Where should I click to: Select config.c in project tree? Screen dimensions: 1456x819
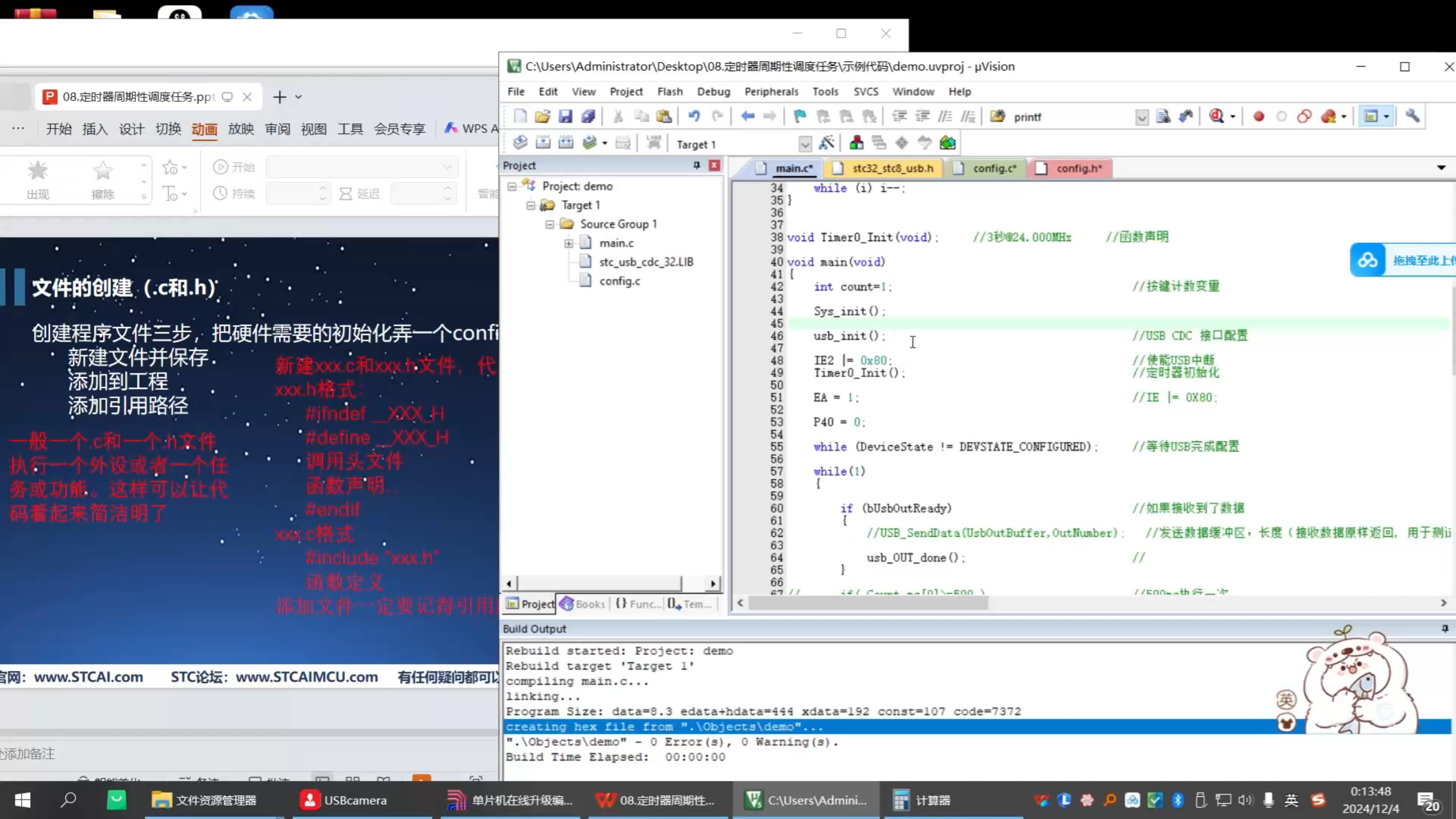coord(619,281)
